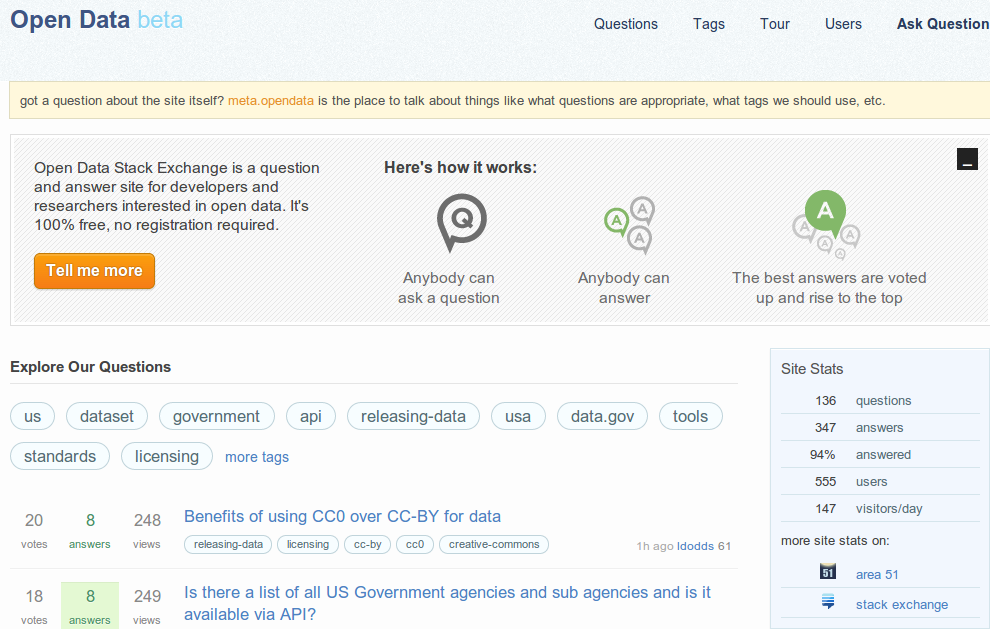Screen dimensions: 990x629
Task: Click '347 answers' in Site Stats
Action: click(x=880, y=428)
